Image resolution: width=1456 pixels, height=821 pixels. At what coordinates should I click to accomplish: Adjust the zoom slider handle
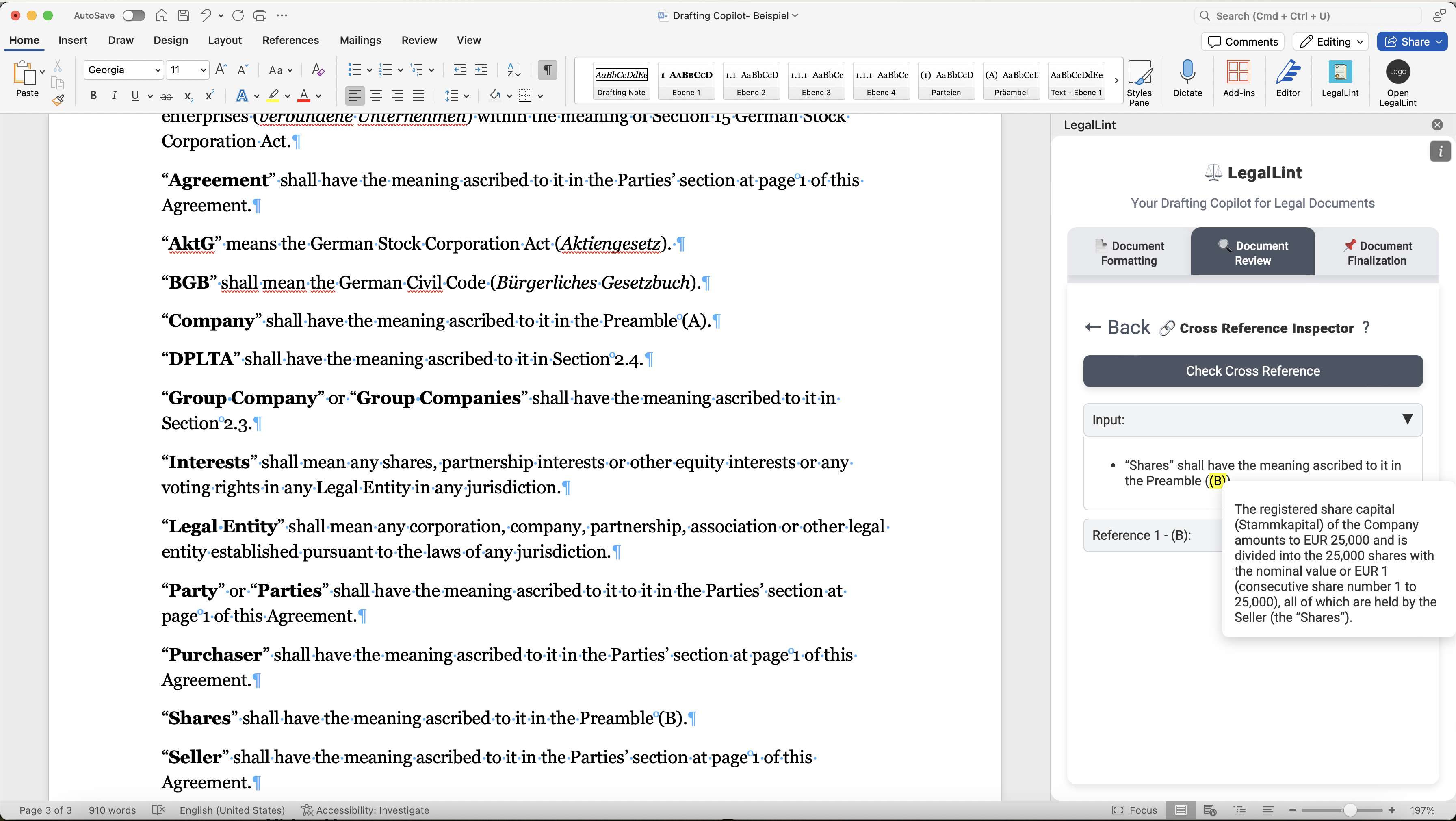(1350, 810)
